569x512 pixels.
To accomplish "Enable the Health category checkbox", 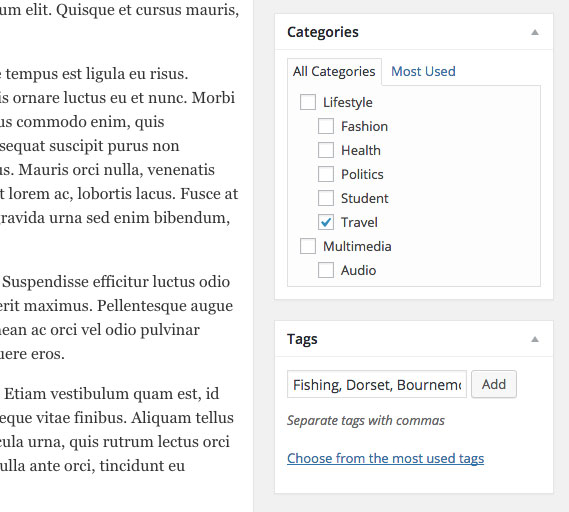I will click(x=326, y=150).
